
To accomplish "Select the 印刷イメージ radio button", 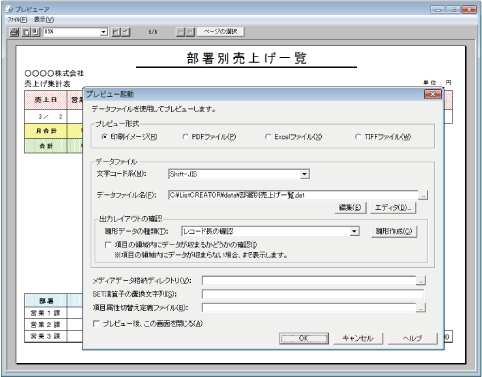I will click(x=104, y=137).
